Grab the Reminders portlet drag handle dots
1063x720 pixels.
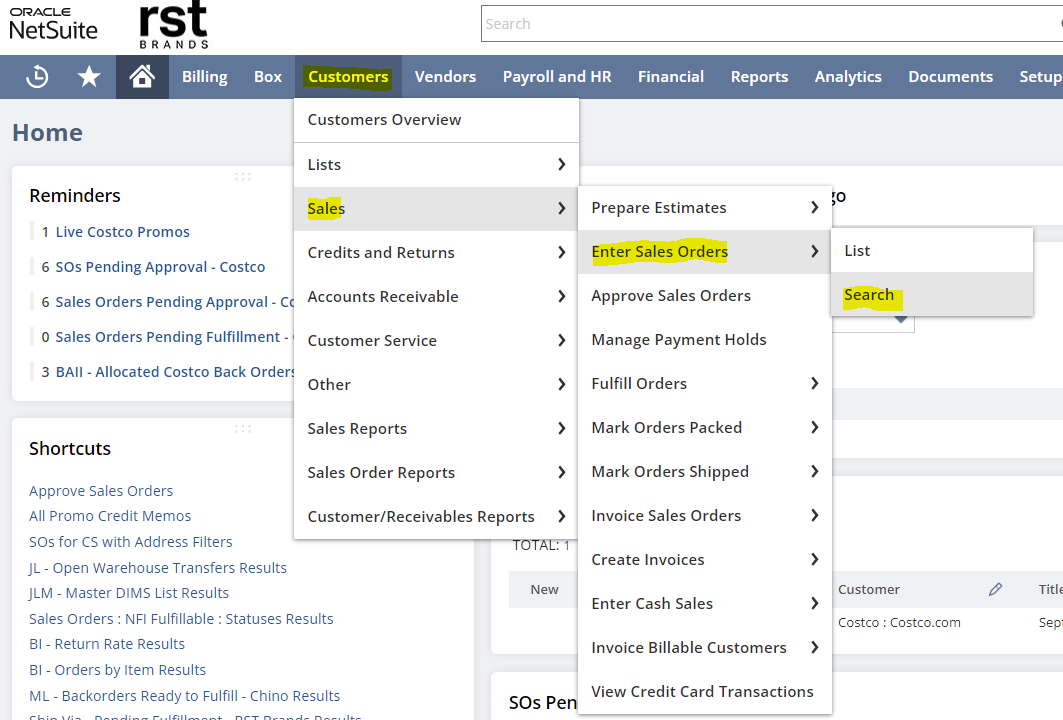tap(243, 177)
